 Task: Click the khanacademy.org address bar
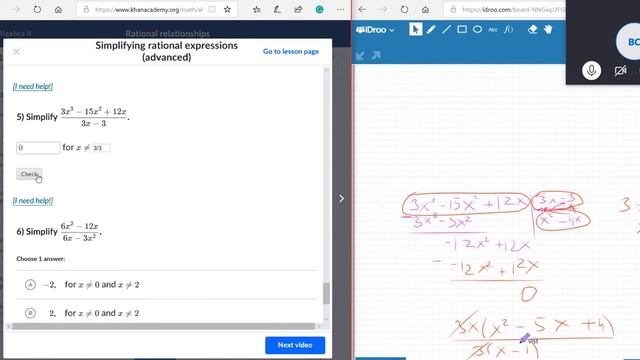(x=149, y=9)
